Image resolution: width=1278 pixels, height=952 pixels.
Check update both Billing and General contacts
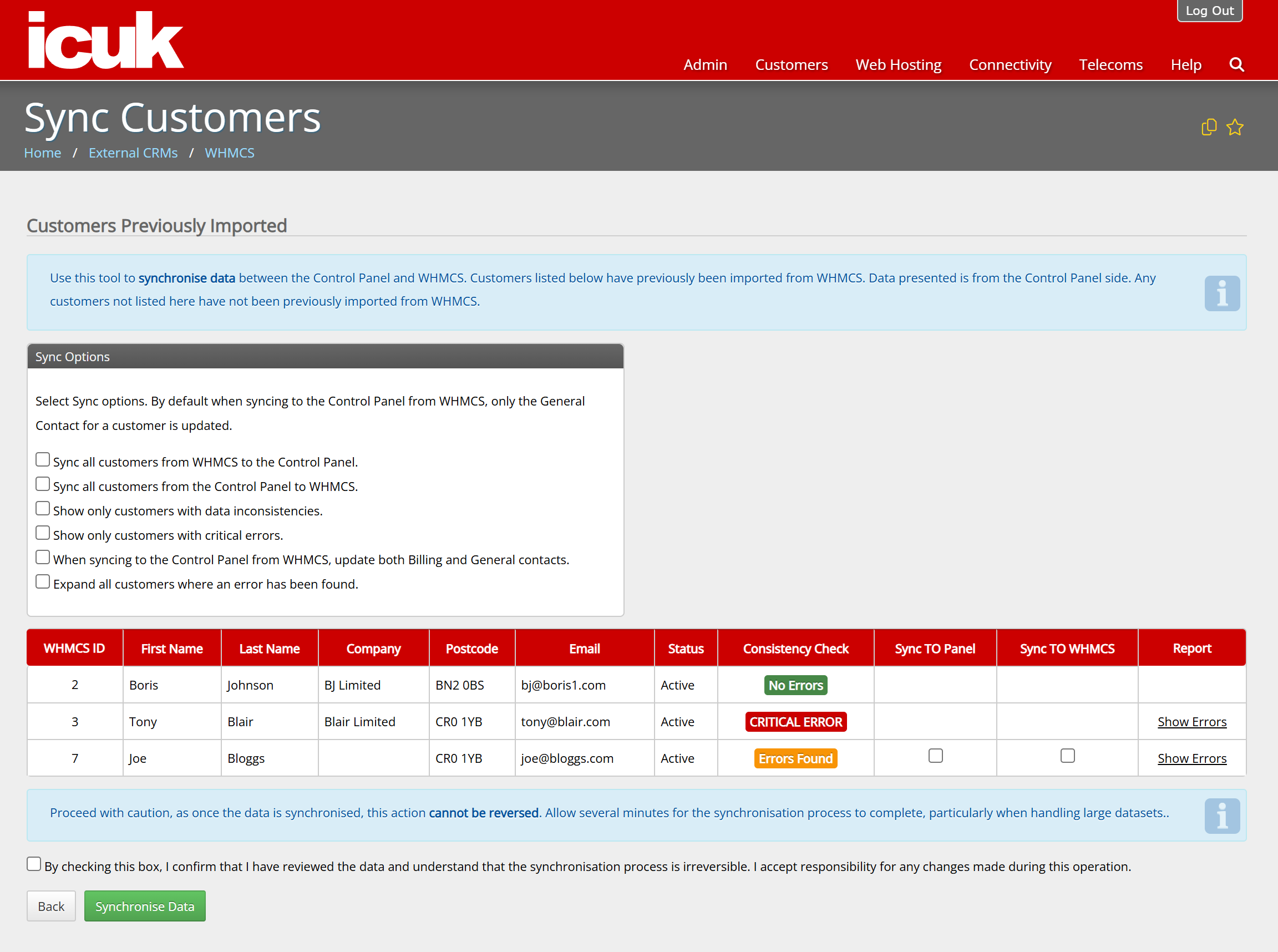tap(43, 557)
